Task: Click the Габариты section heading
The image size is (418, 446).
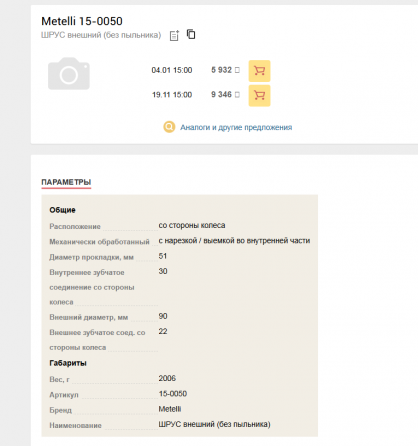Action: 68,363
